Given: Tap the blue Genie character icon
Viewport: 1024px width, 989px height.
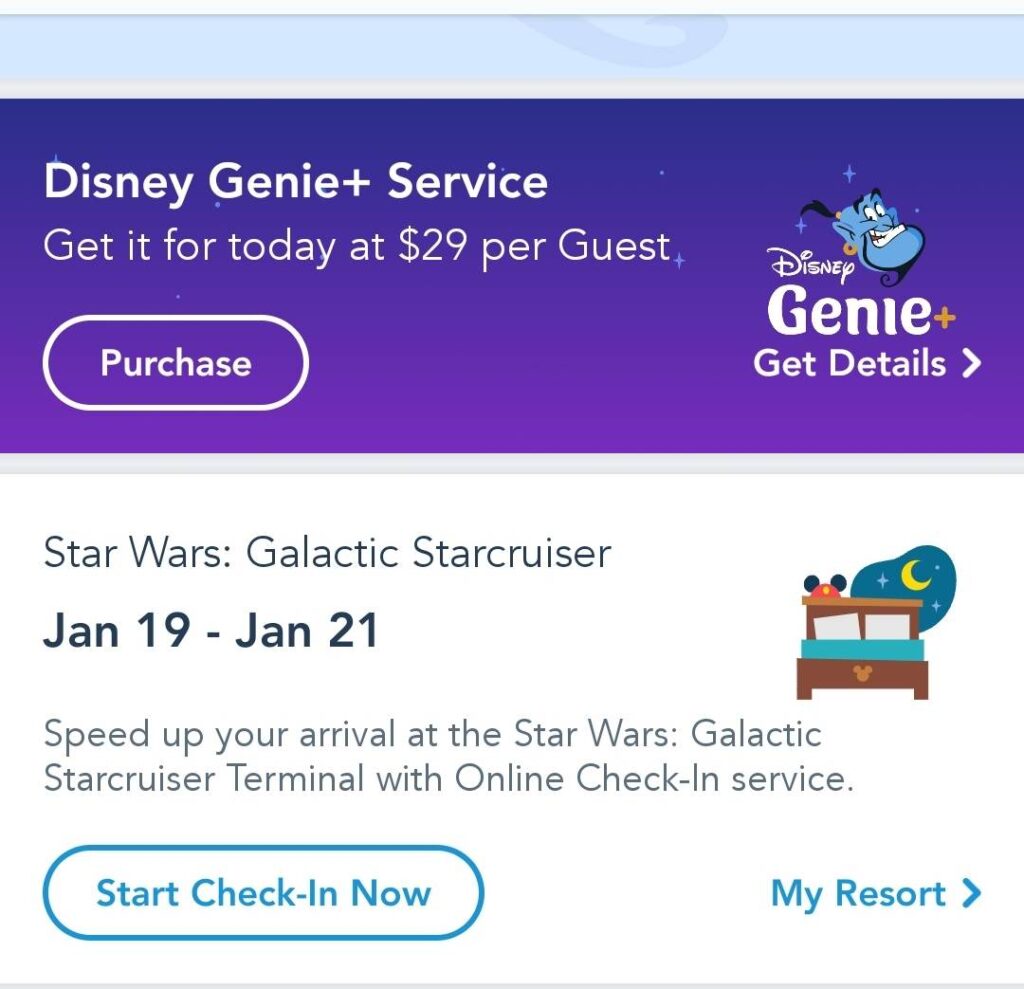Looking at the screenshot, I should (x=872, y=229).
